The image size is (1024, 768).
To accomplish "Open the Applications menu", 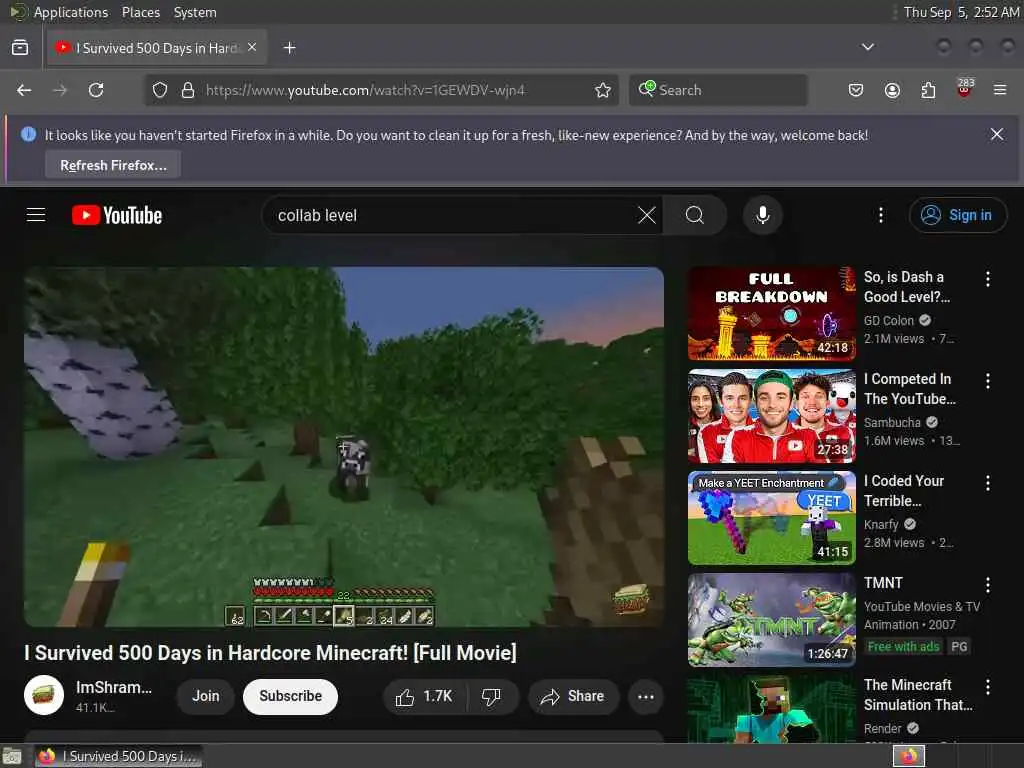I will coord(71,12).
